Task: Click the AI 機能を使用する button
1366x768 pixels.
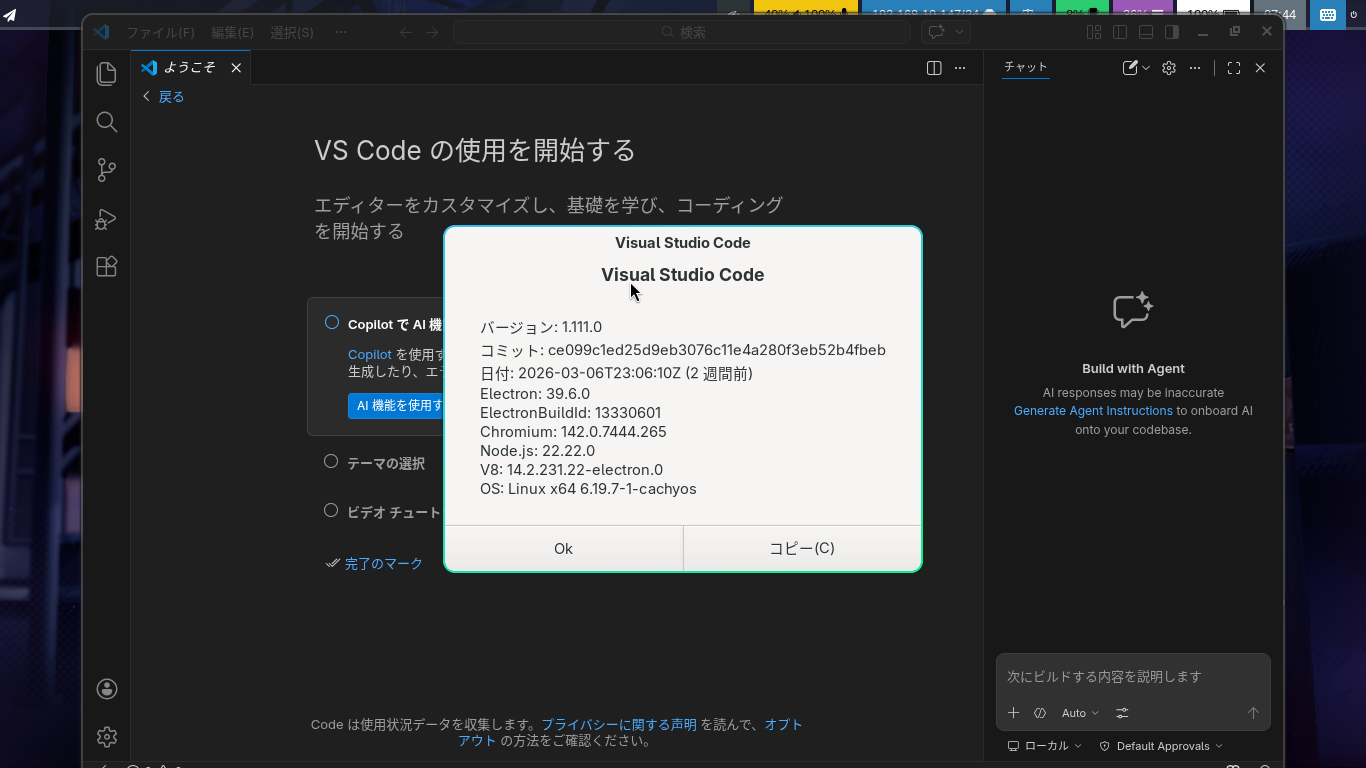Action: [396, 405]
